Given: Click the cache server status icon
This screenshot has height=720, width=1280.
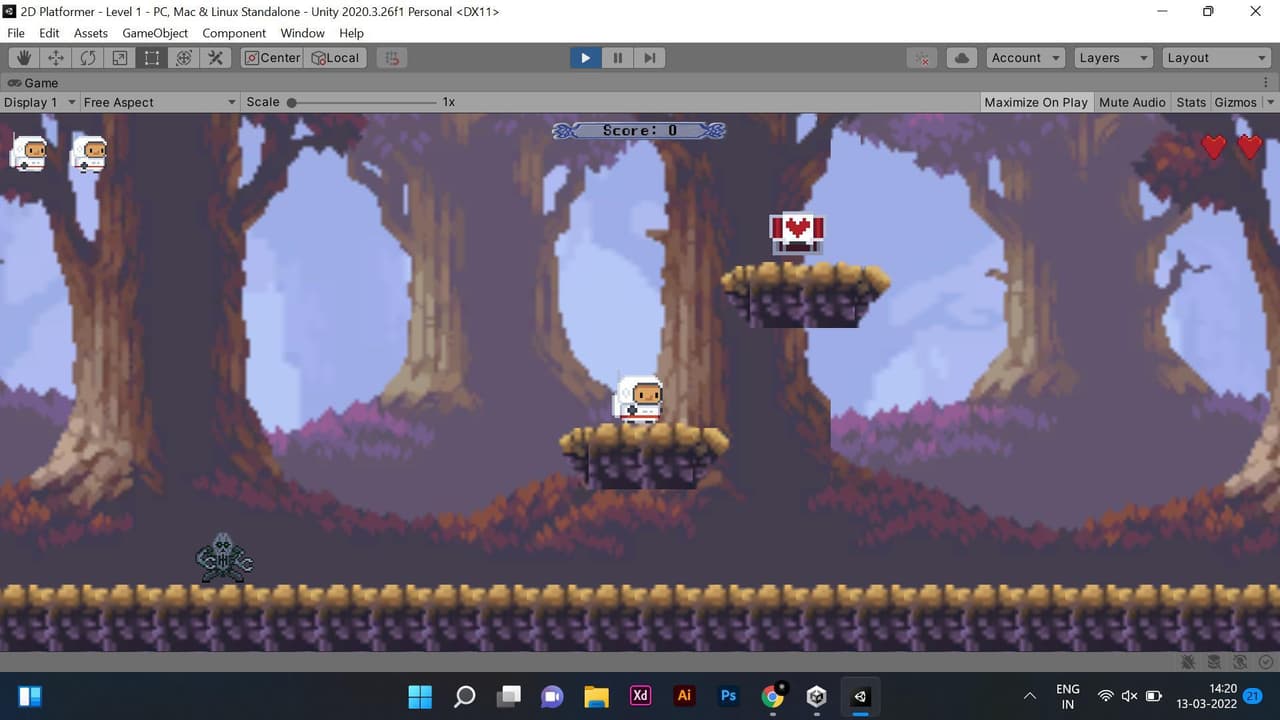Looking at the screenshot, I should pos(1214,662).
